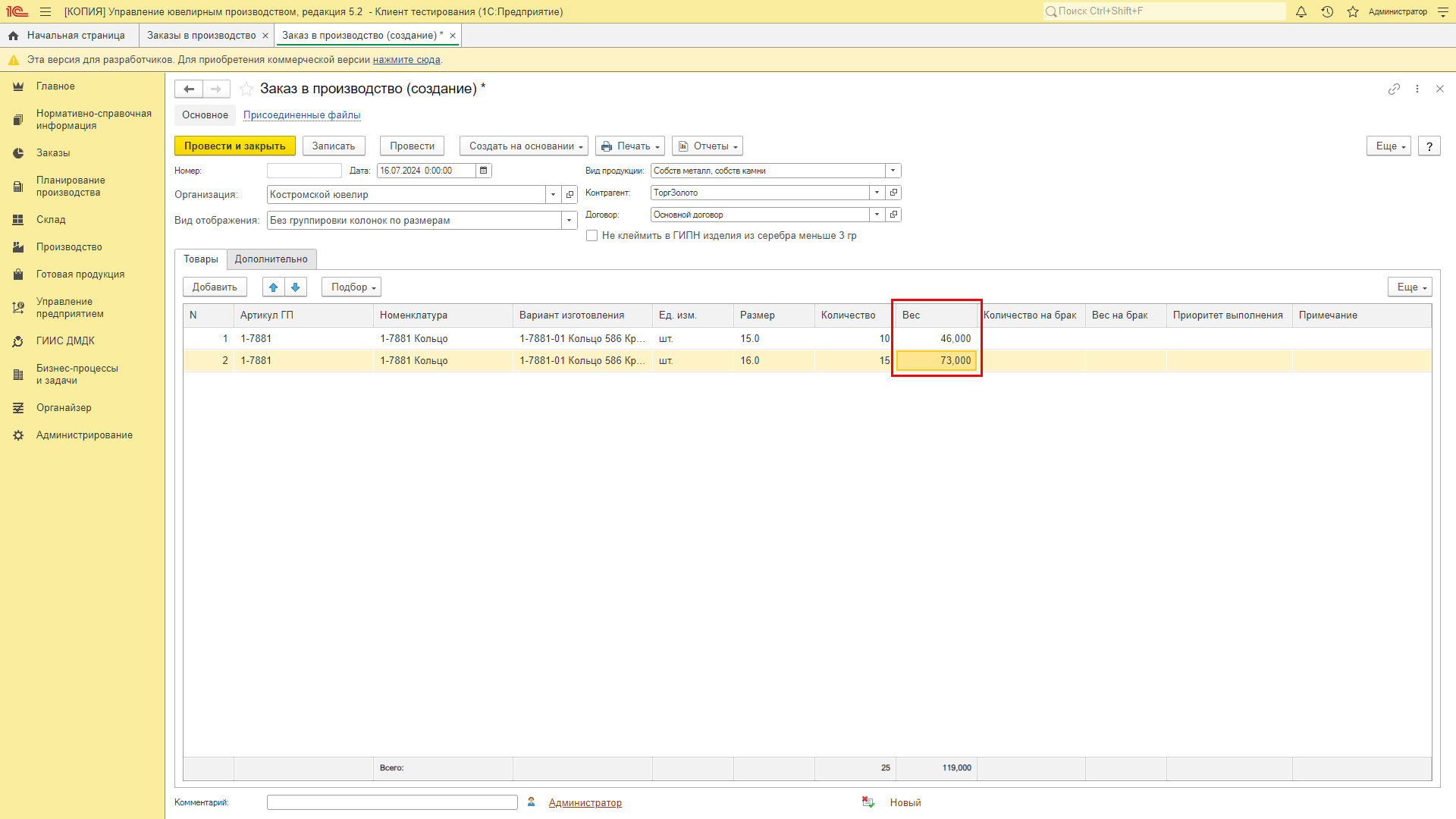Move row up with blue arrow

coord(274,287)
